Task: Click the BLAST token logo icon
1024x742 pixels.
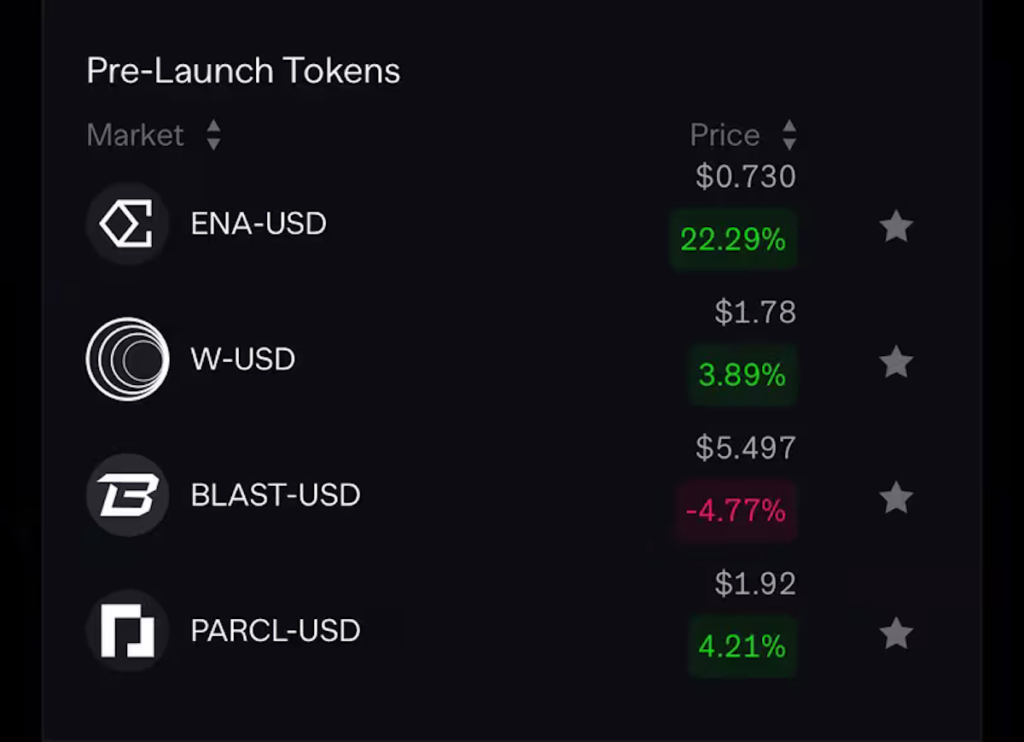Action: tap(127, 495)
